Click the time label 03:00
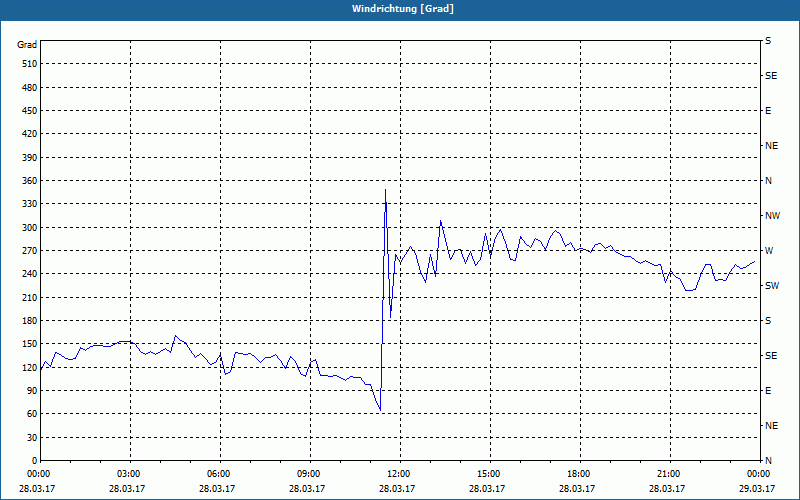Screen dimensions: 800x500 (x=128, y=473)
